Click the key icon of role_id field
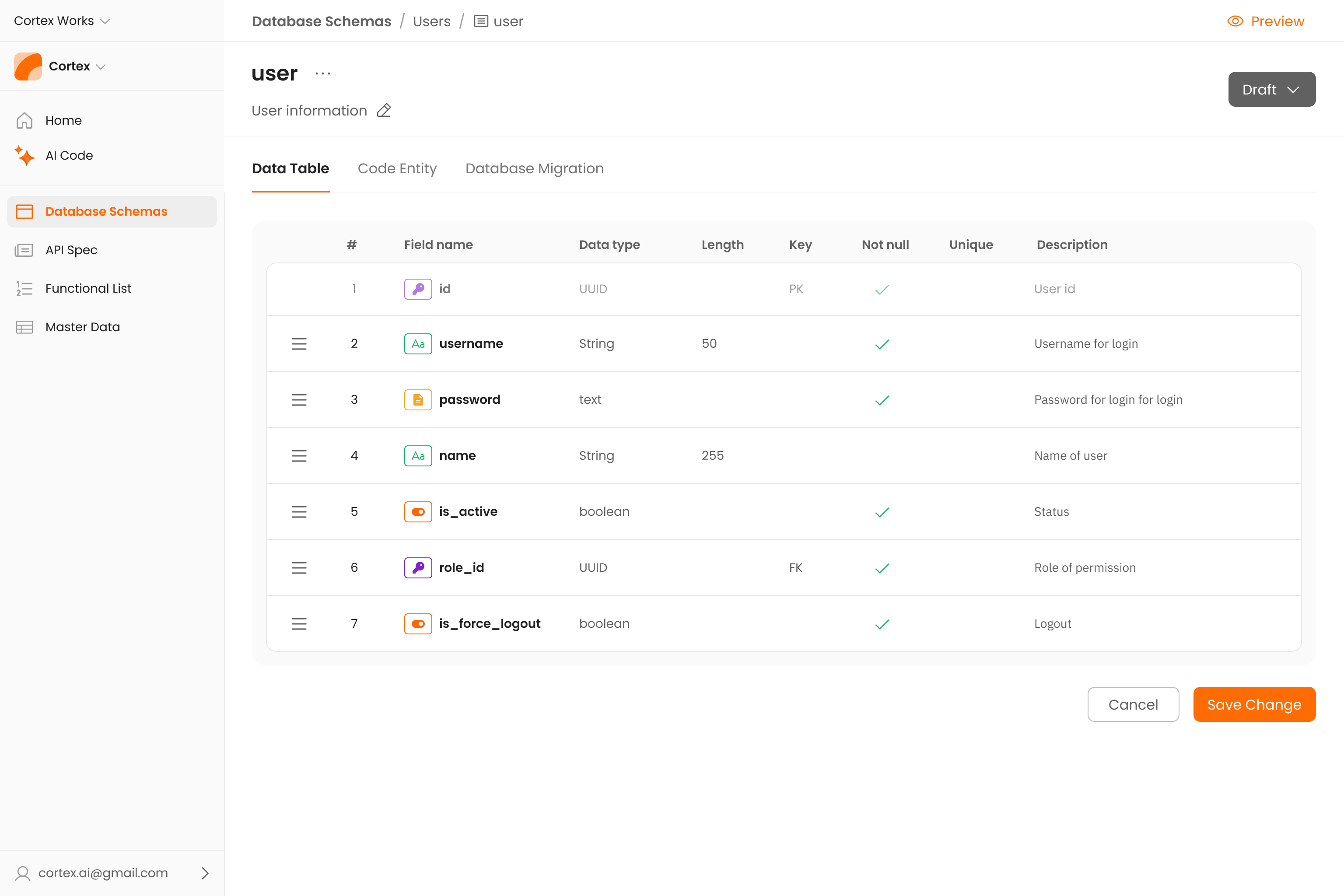The width and height of the screenshot is (1344, 896). [x=418, y=567]
